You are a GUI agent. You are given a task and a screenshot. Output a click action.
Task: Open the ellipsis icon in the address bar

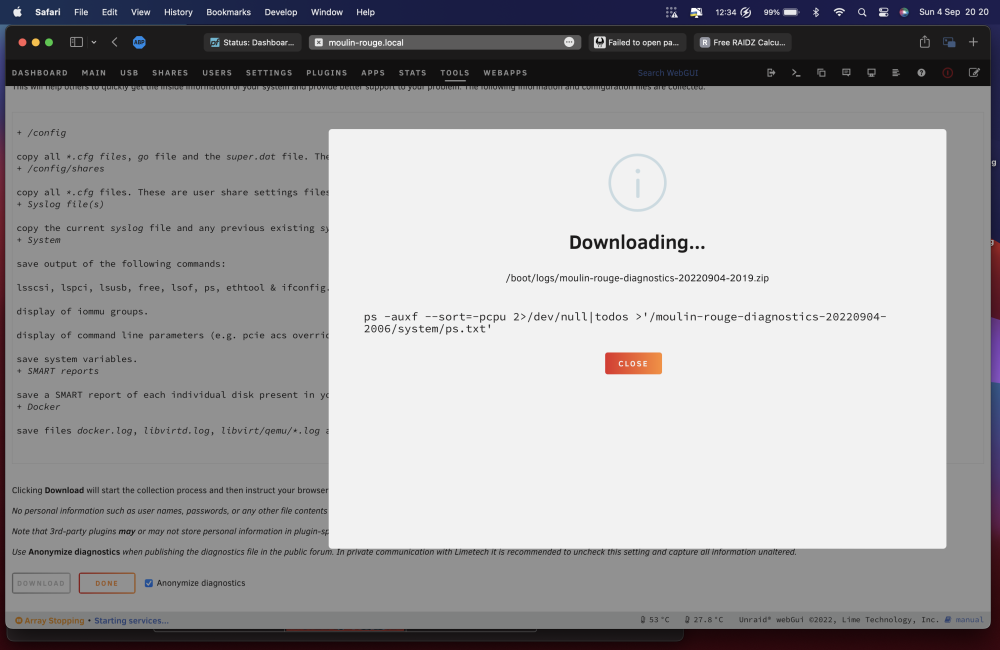pos(569,42)
